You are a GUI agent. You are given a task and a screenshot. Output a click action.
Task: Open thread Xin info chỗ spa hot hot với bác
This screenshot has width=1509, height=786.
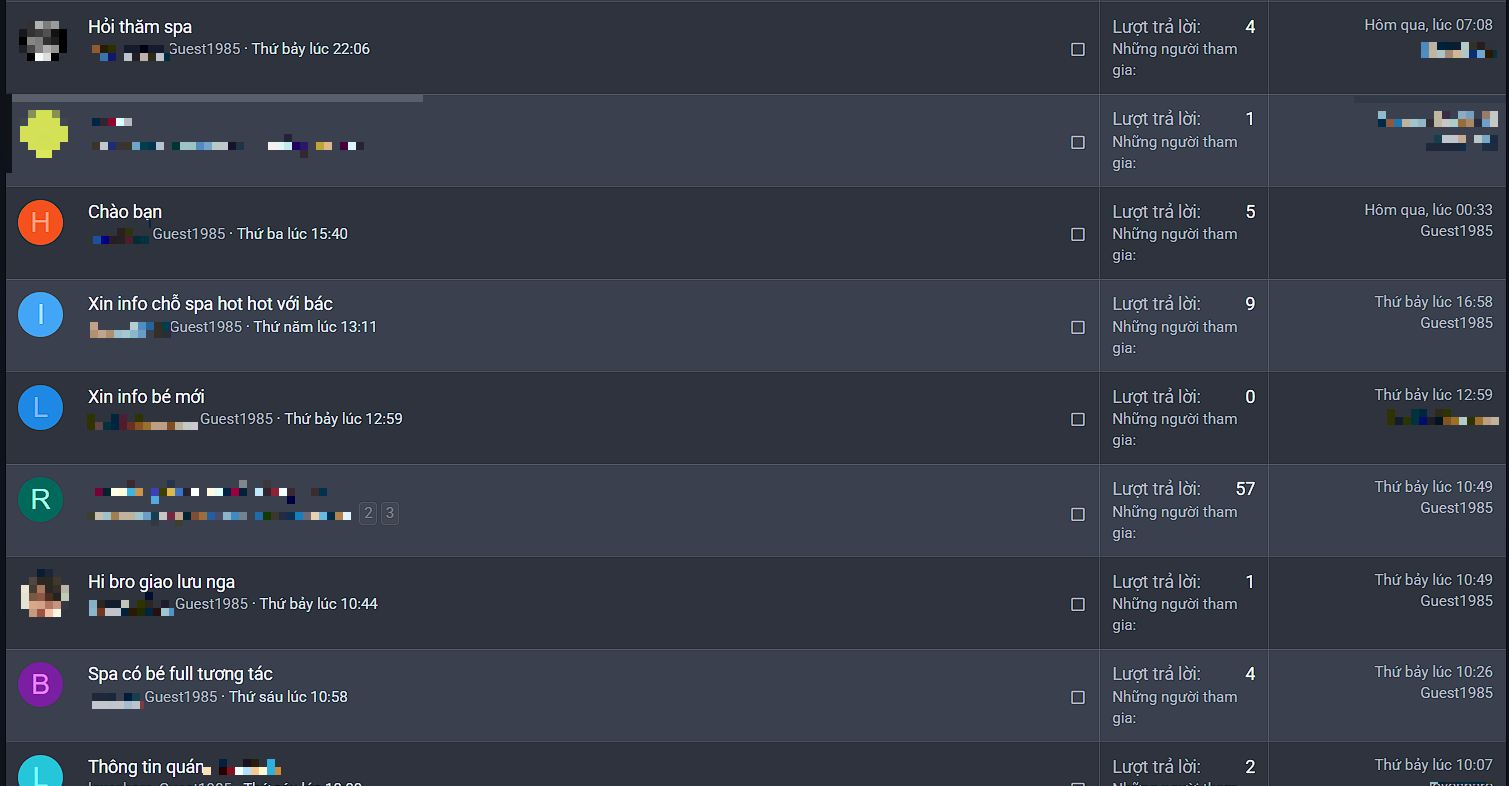pyautogui.click(x=210, y=304)
